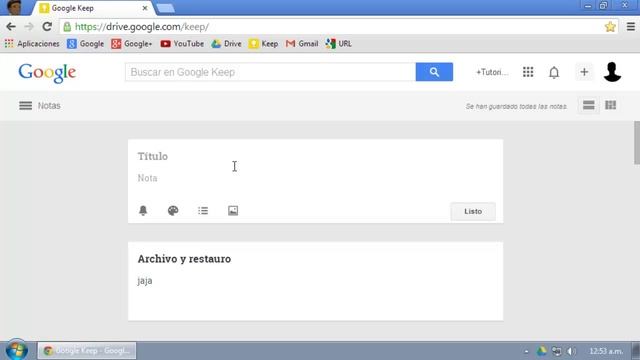Open the Archivo y restauro note
The height and width of the screenshot is (360, 640).
click(316, 281)
